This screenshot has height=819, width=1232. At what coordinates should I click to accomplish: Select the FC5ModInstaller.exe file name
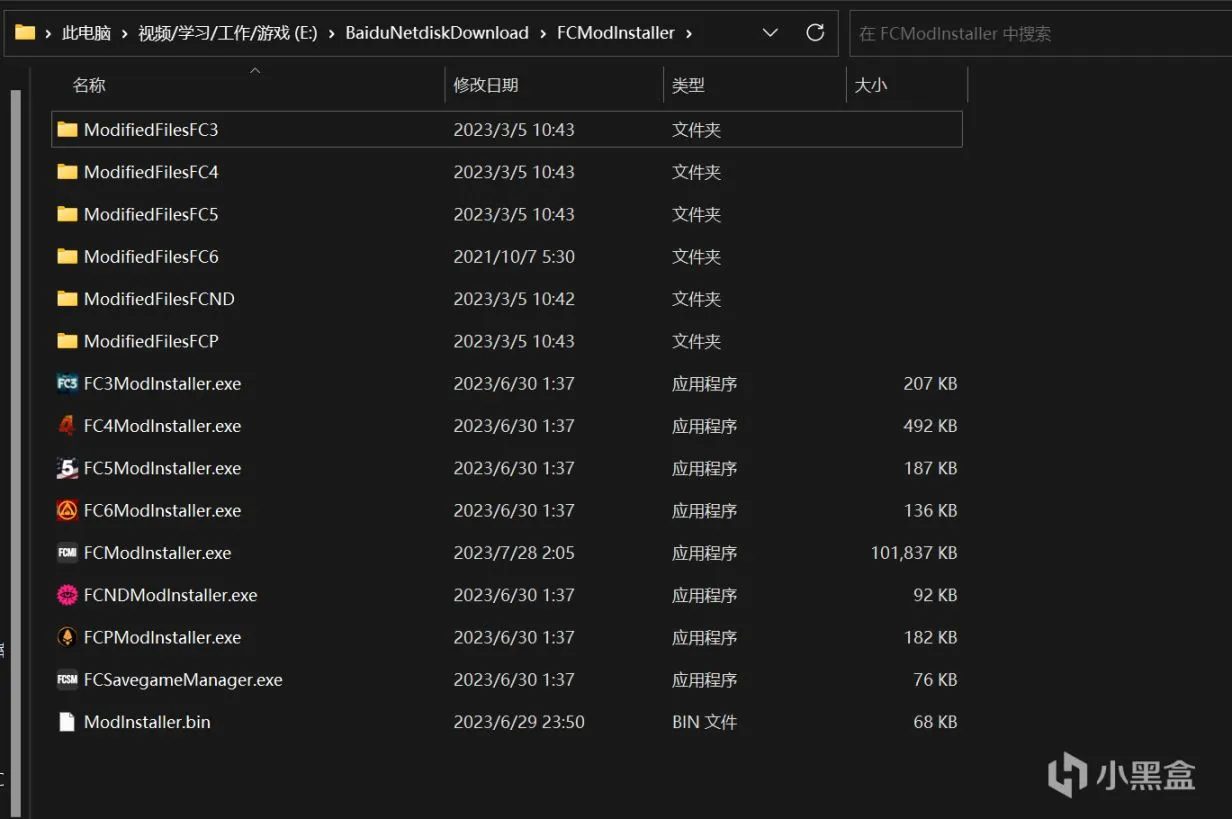[x=162, y=468]
